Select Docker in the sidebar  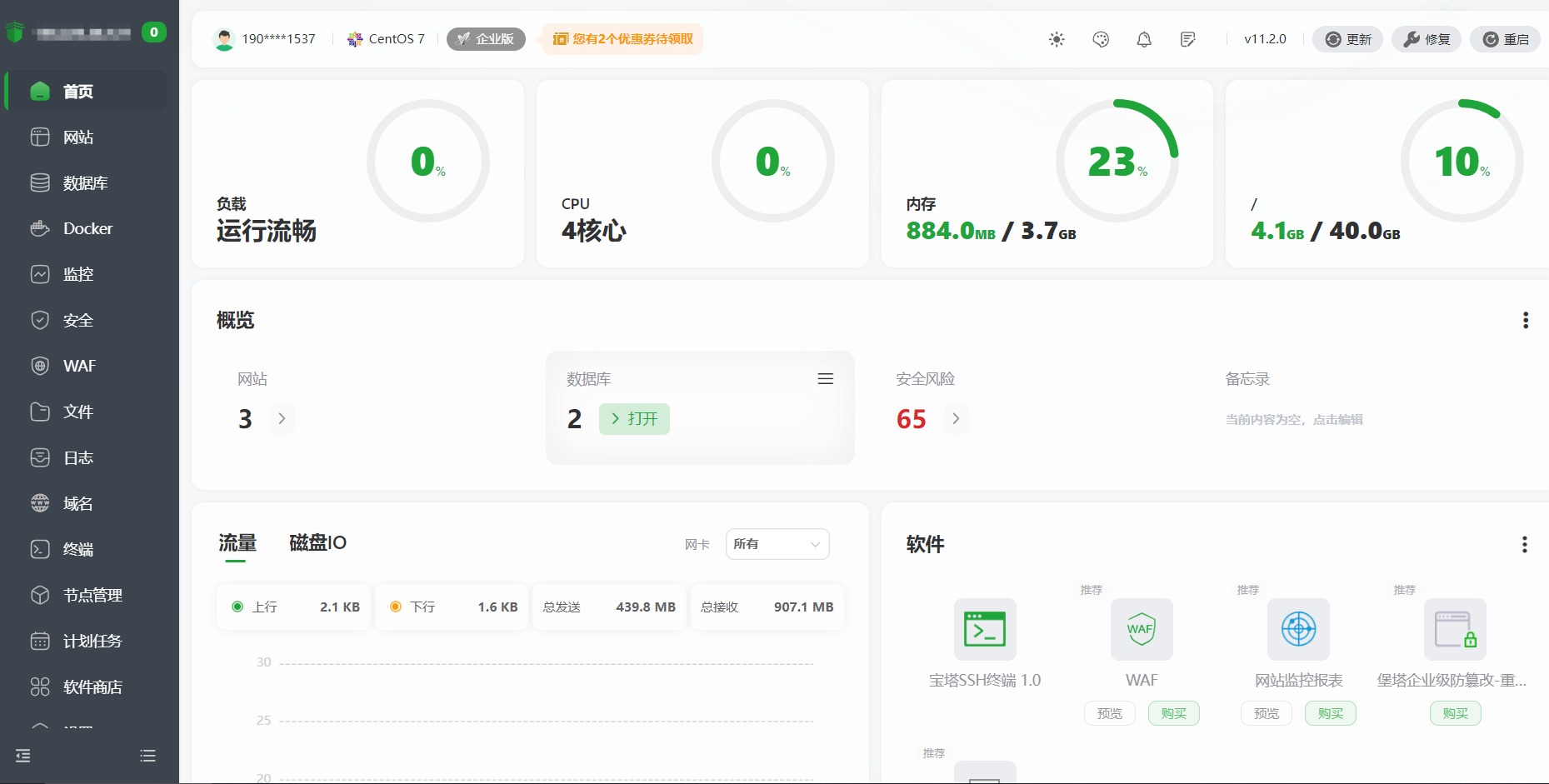click(x=88, y=228)
